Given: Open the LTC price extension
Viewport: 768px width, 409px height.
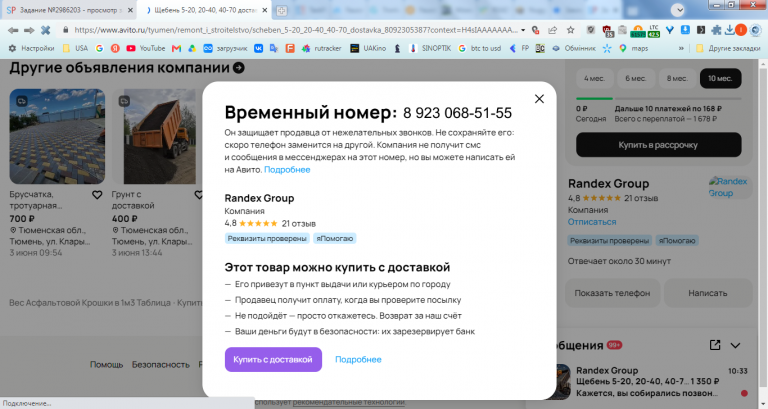Looking at the screenshot, I should (654, 31).
